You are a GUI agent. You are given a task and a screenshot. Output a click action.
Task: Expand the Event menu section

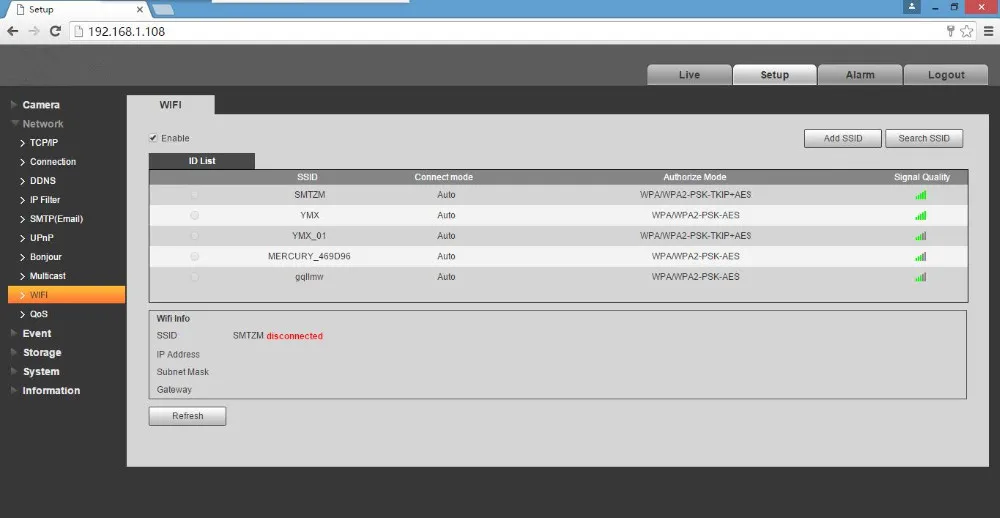coord(36,333)
